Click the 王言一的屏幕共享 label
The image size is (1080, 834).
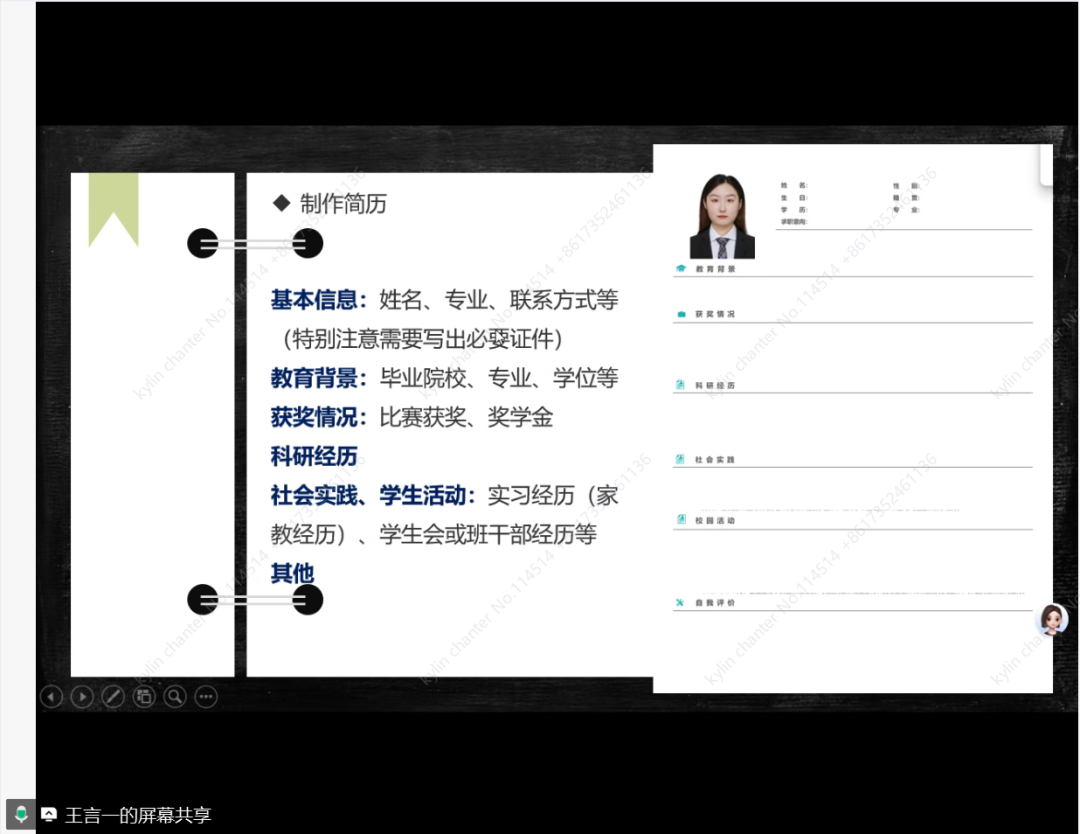coord(138,815)
